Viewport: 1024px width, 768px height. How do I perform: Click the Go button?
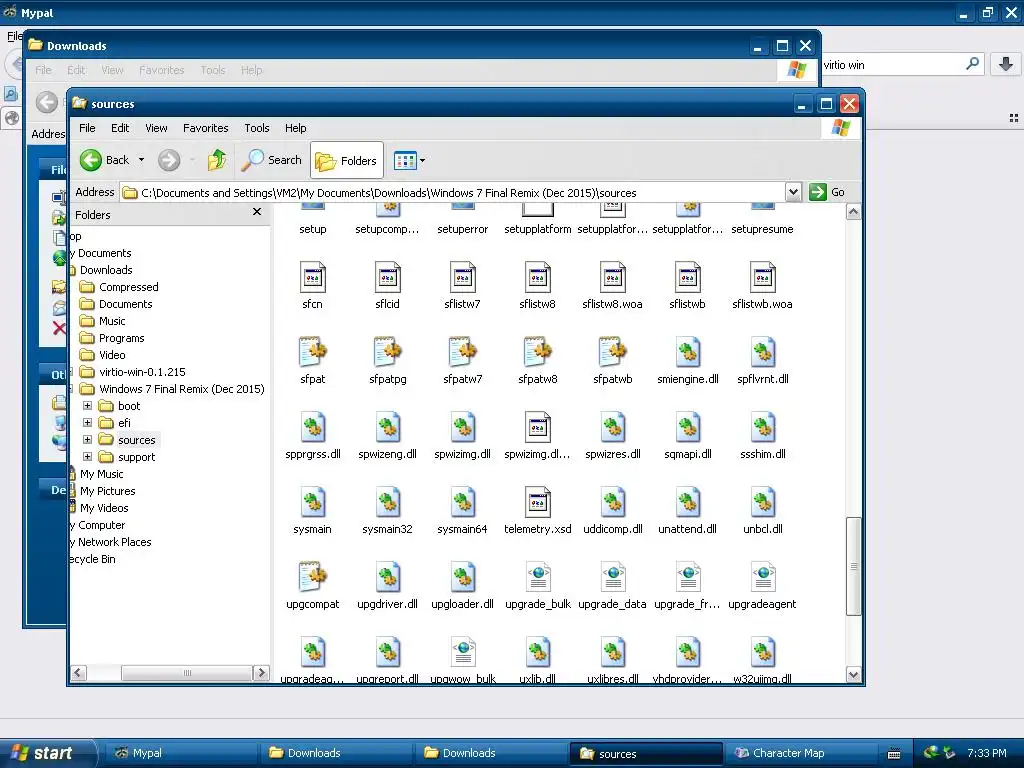tap(827, 192)
